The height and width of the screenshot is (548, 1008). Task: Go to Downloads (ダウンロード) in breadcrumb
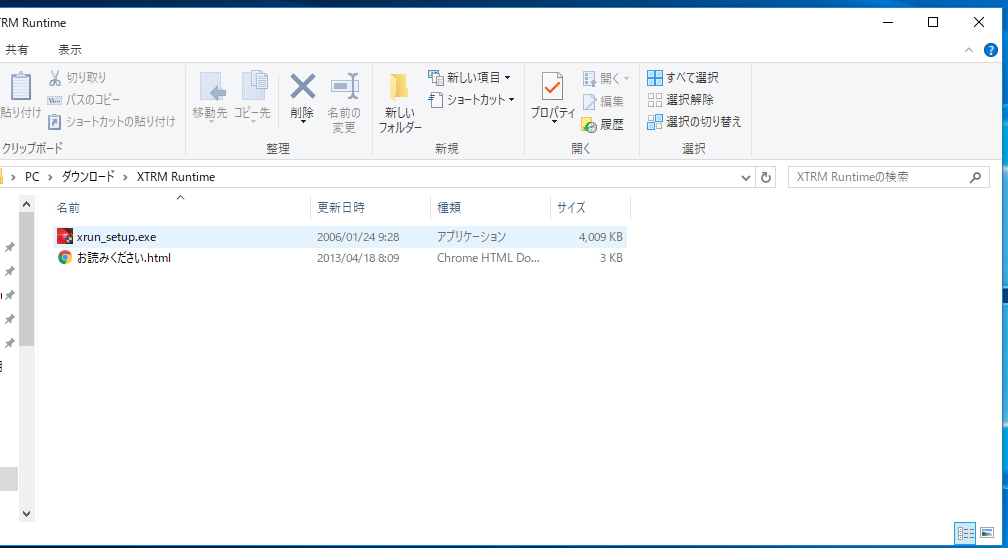tap(89, 177)
